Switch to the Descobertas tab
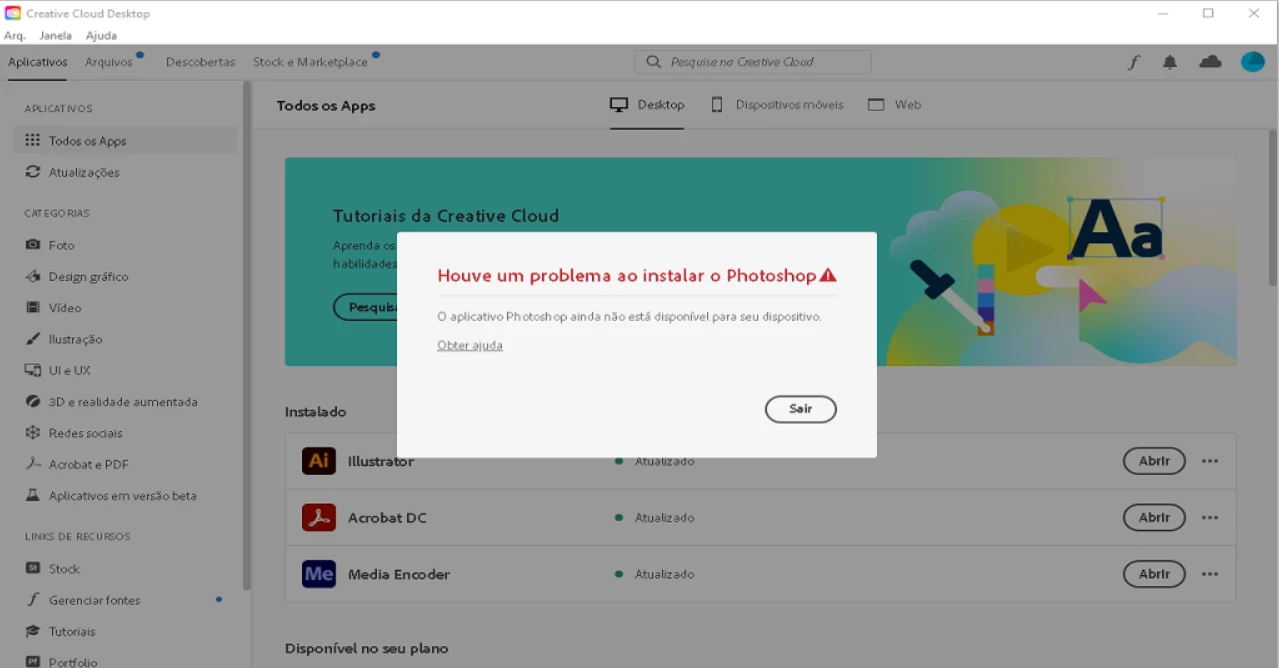This screenshot has width=1279, height=668. pyautogui.click(x=201, y=62)
